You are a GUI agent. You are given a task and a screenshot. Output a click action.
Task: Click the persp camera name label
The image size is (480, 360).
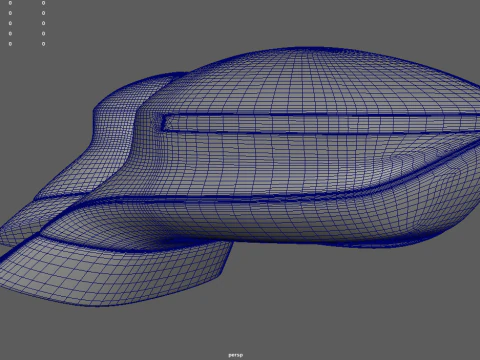[235, 355]
